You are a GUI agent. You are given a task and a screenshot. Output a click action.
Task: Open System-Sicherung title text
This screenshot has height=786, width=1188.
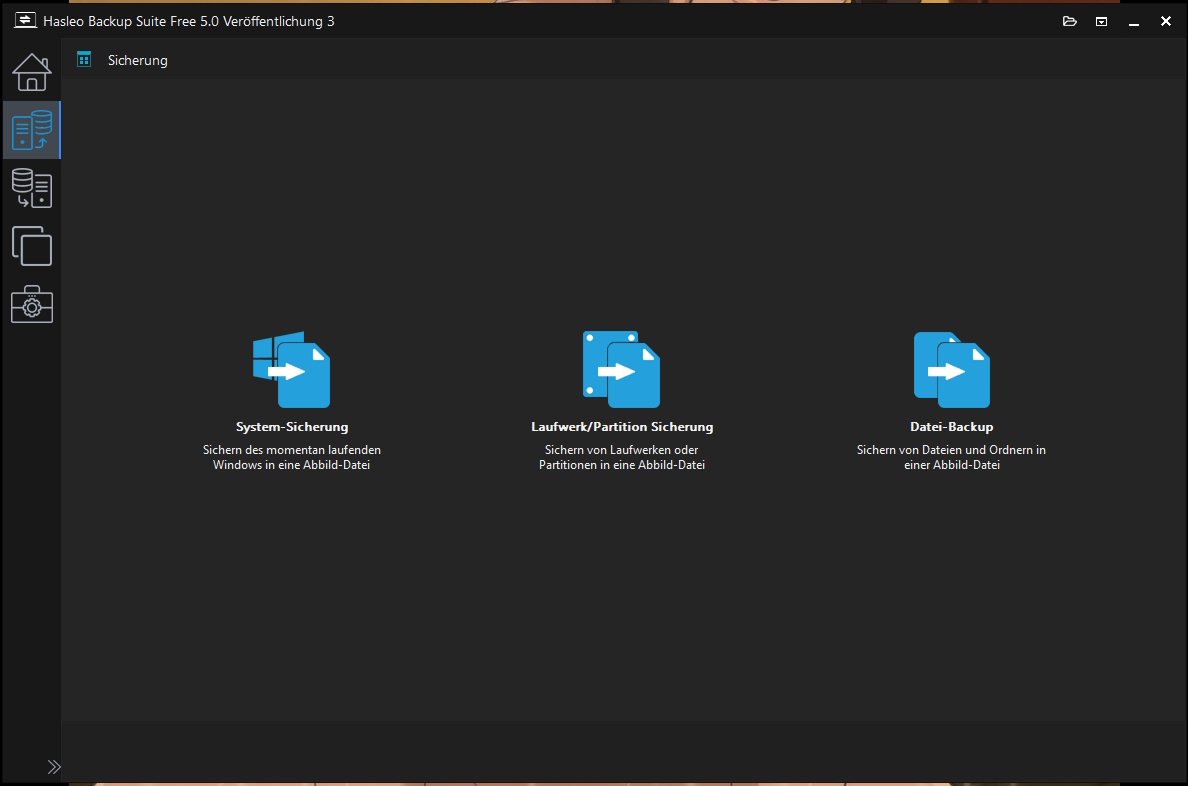[x=292, y=427]
